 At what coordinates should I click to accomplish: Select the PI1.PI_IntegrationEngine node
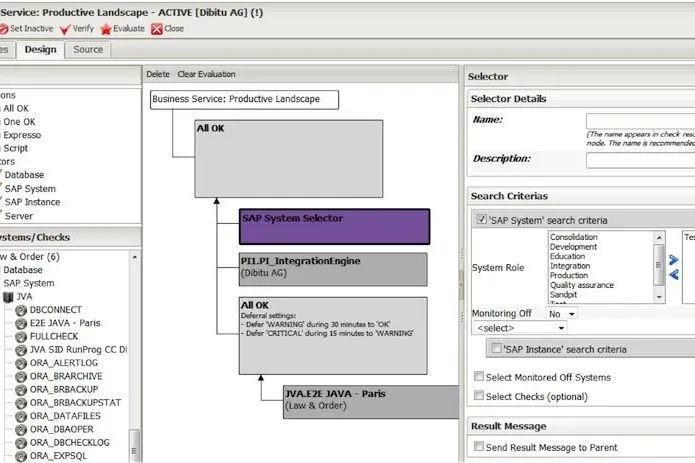[x=333, y=269]
